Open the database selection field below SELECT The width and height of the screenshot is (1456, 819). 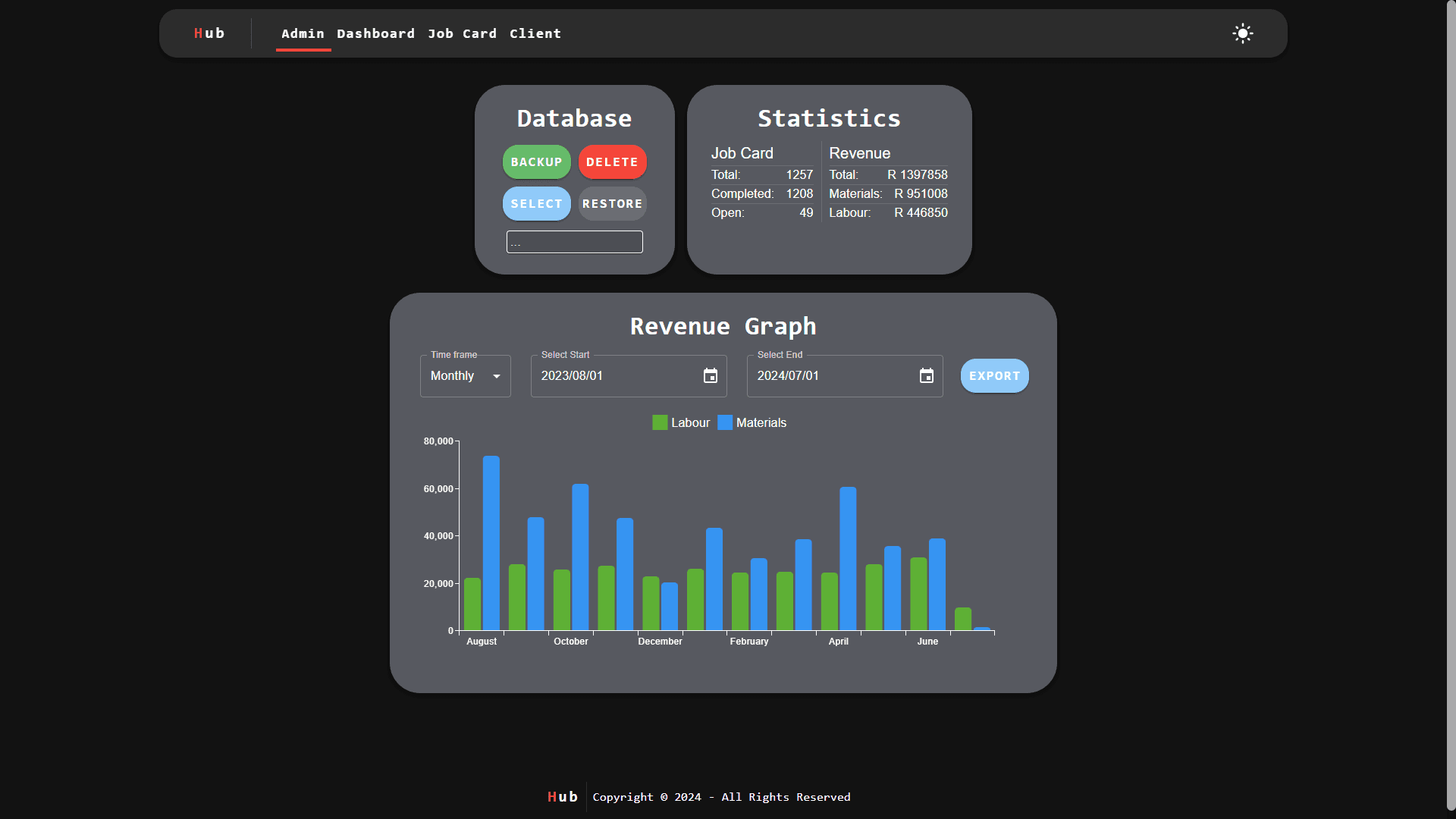click(574, 241)
